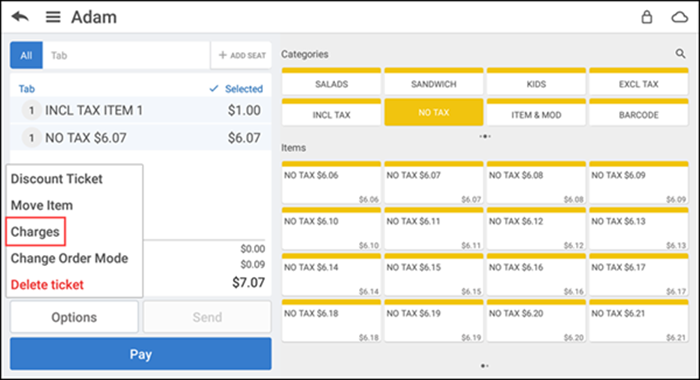Screen dimensions: 700x380
Task: Click the quantity badge for INCL TAX ITEM 1
Action: (x=32, y=110)
